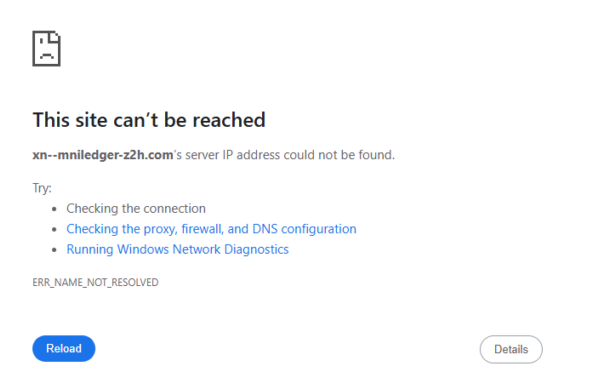Open the Details button
The image size is (594, 381).
click(x=511, y=349)
